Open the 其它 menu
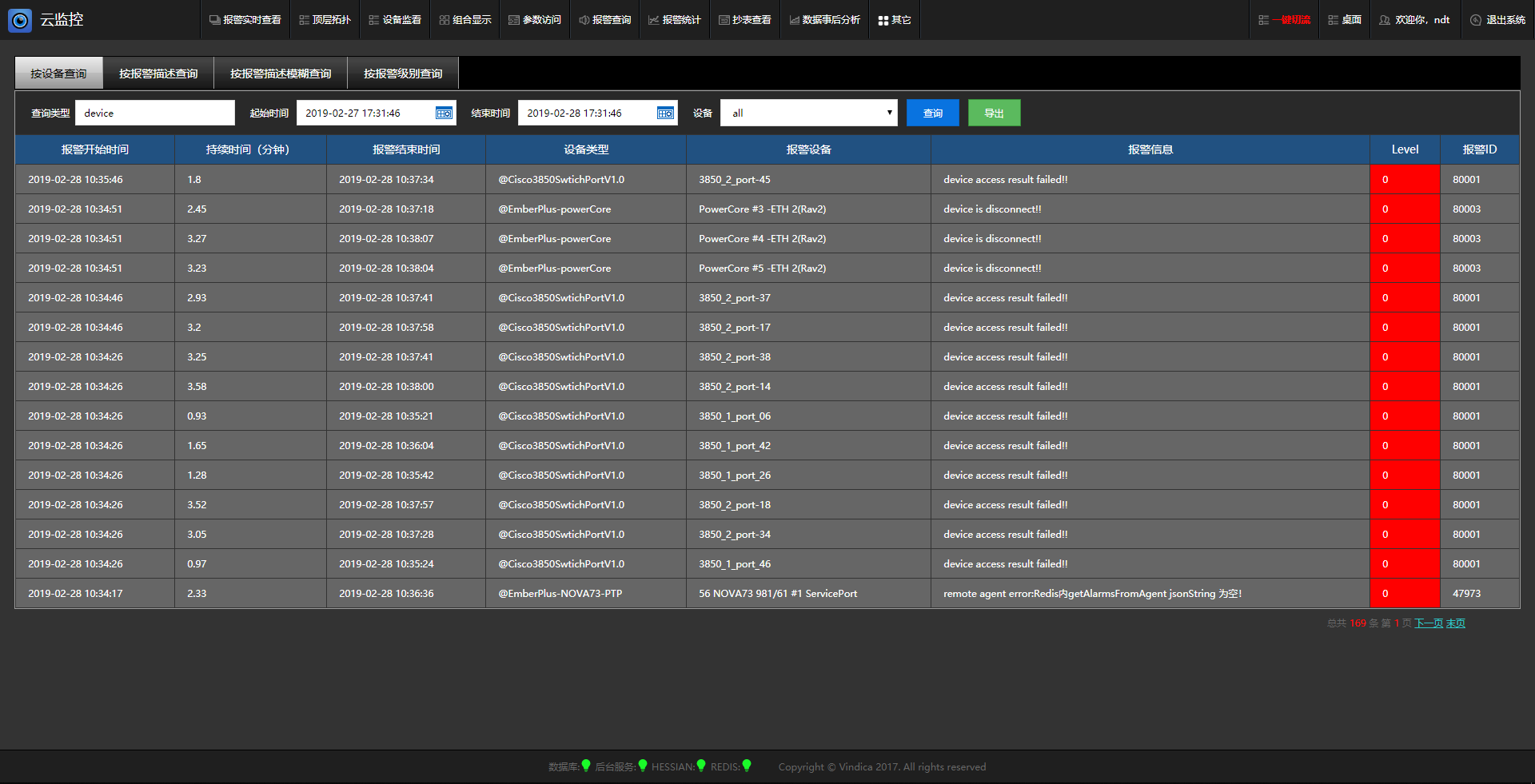This screenshot has width=1535, height=784. 895,20
